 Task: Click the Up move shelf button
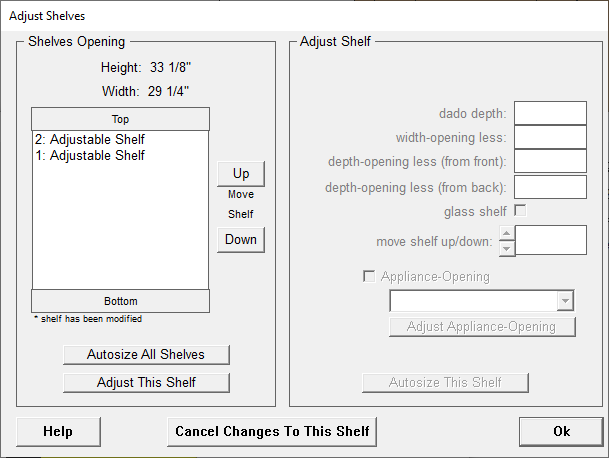[241, 173]
